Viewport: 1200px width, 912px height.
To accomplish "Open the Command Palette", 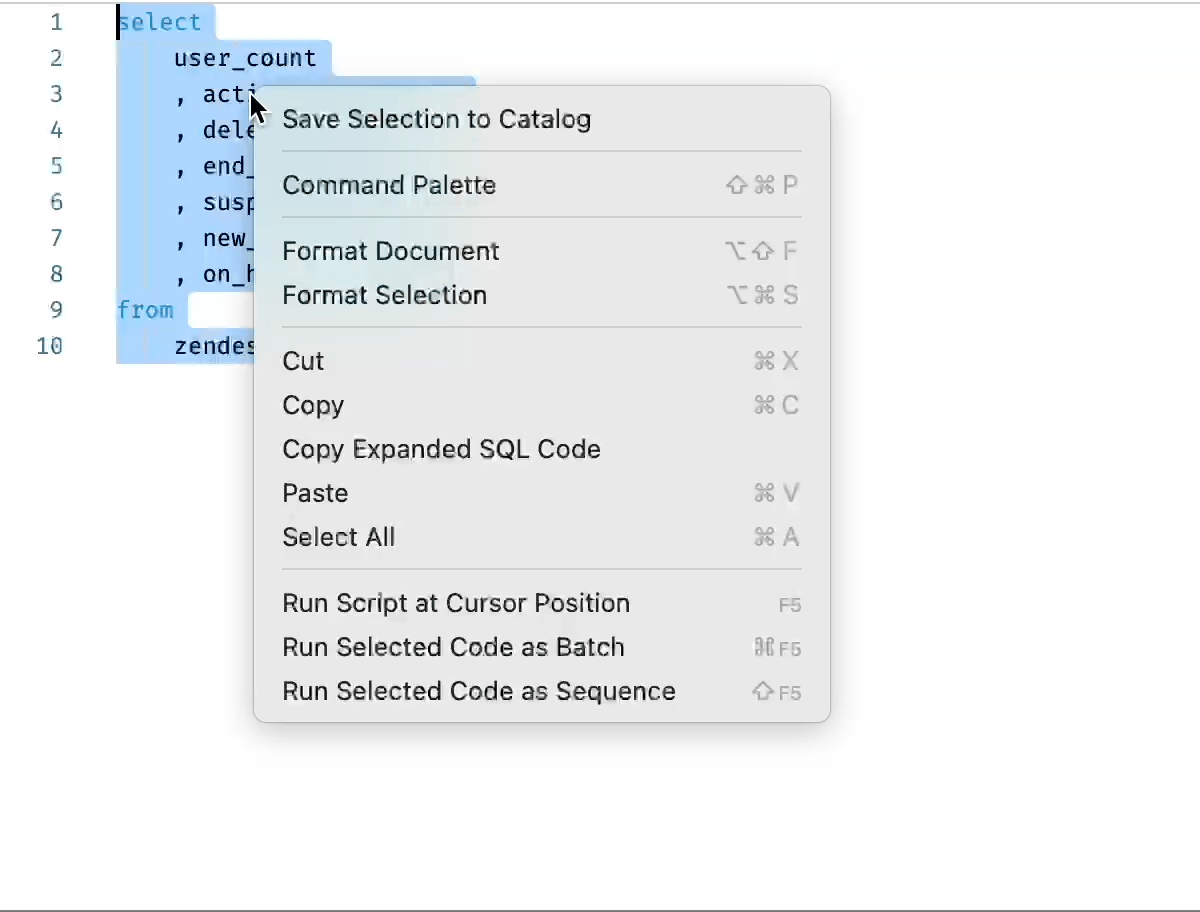I will point(389,185).
